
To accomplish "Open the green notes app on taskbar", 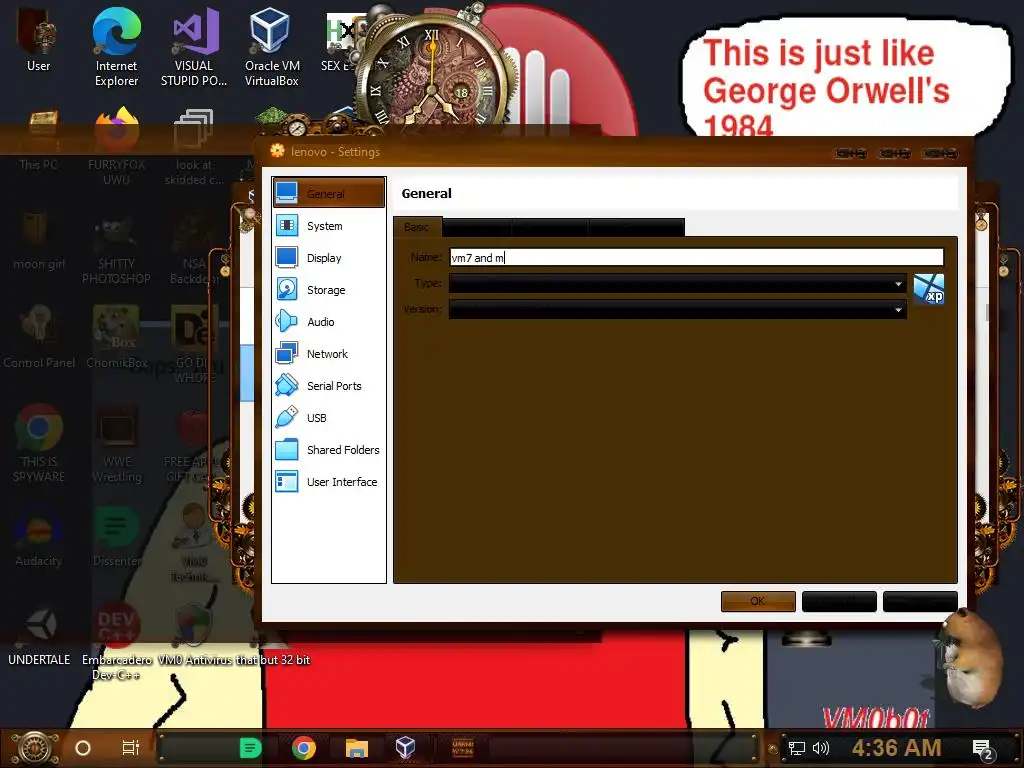I will pos(250,748).
